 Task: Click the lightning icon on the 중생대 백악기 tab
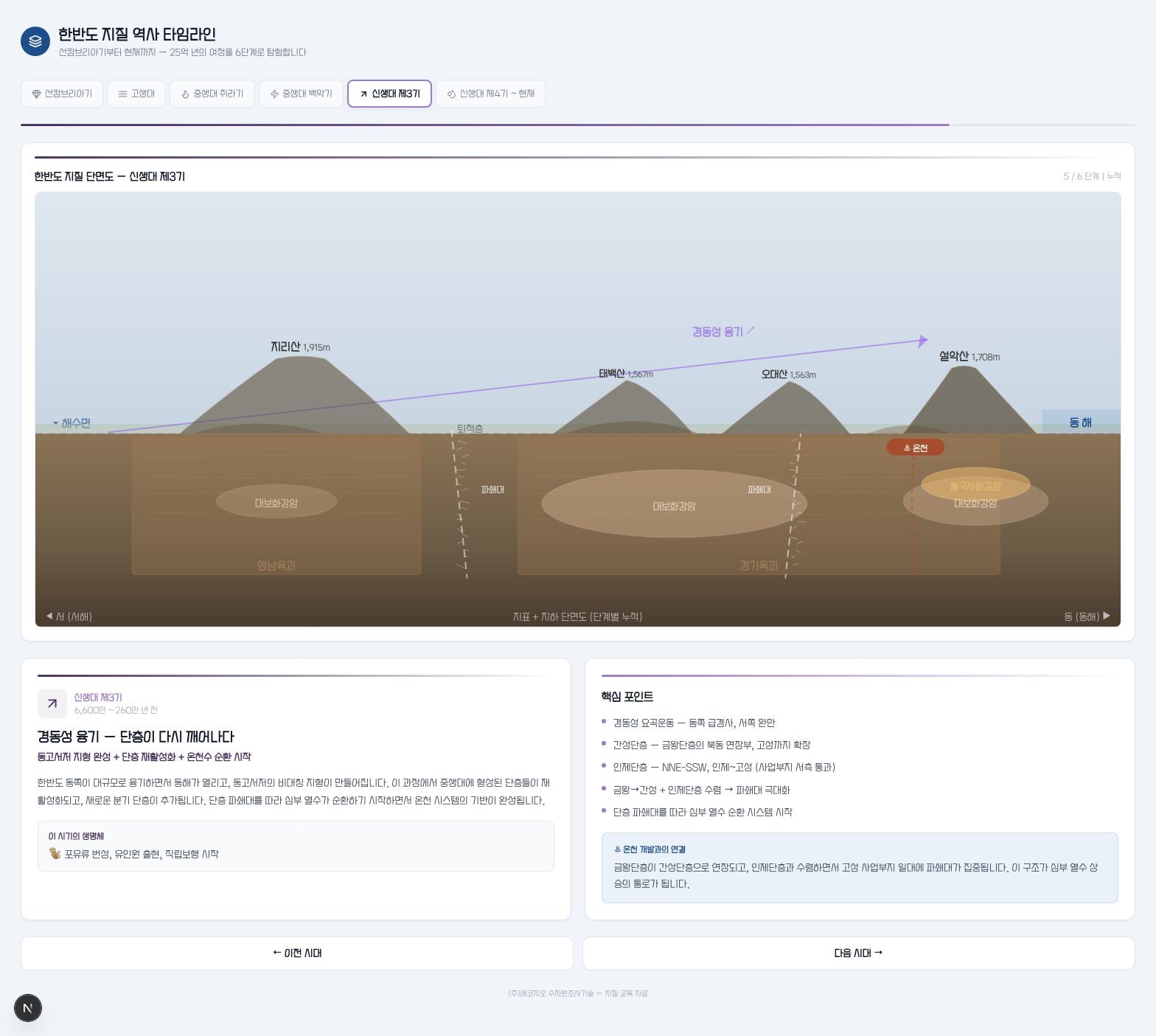coord(274,94)
